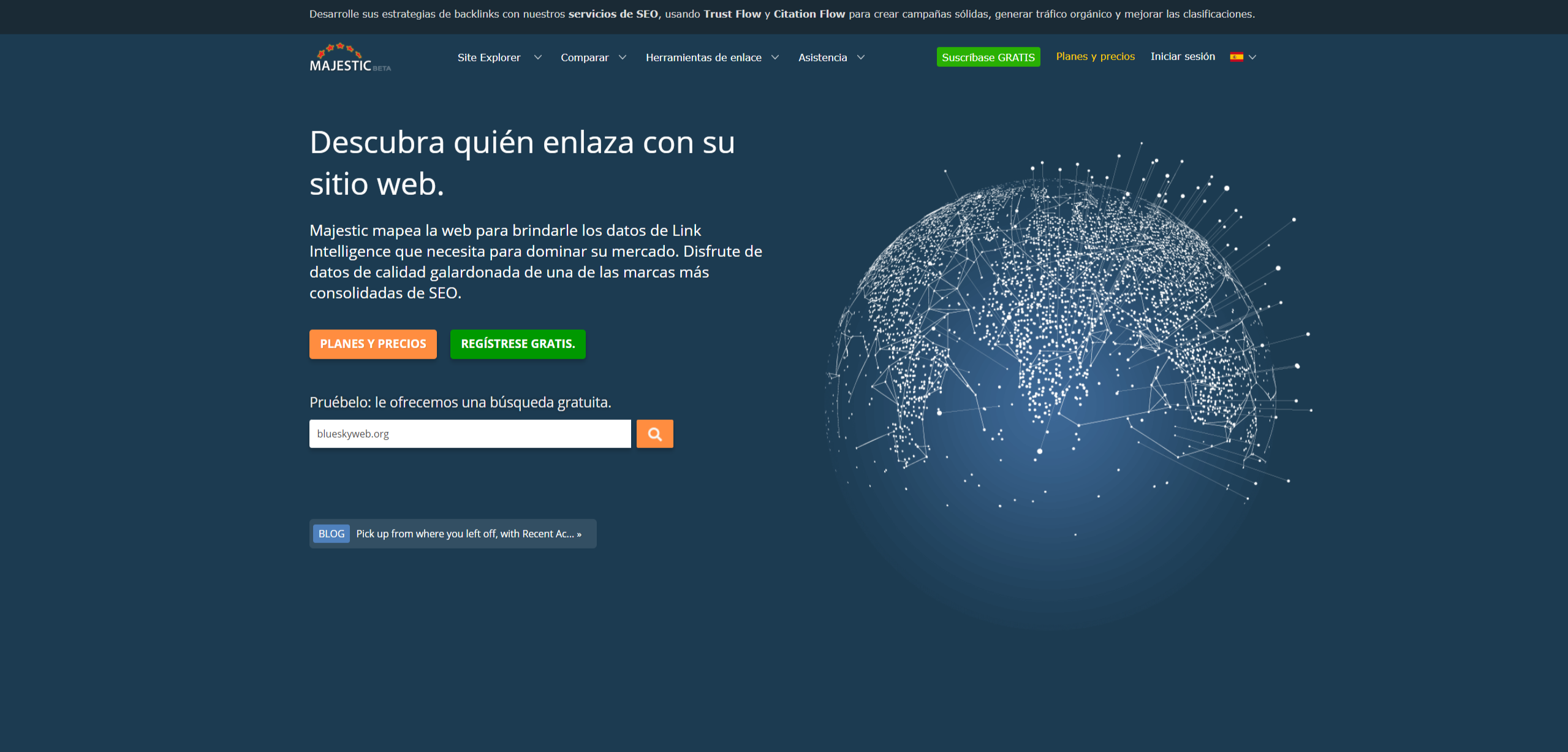Screen dimensions: 1568x752
Task: Click paragraph starting 'Majestic mapea la web'
Action: 536,262
